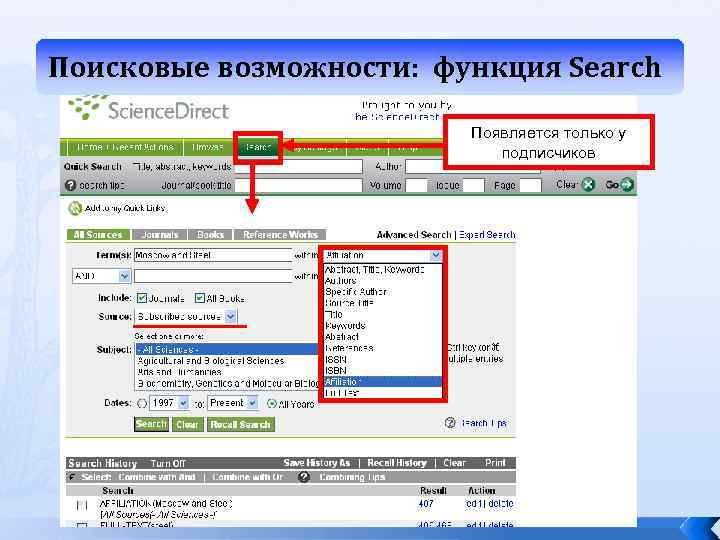Click the Search Tips link
Viewport: 720px width, 540px height.
tap(484, 423)
